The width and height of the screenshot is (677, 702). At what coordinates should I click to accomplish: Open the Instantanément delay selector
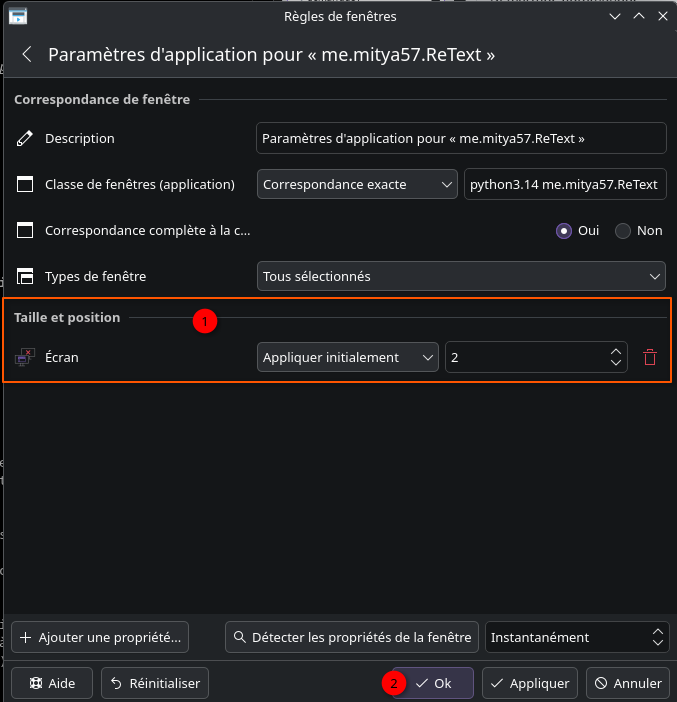(x=576, y=637)
